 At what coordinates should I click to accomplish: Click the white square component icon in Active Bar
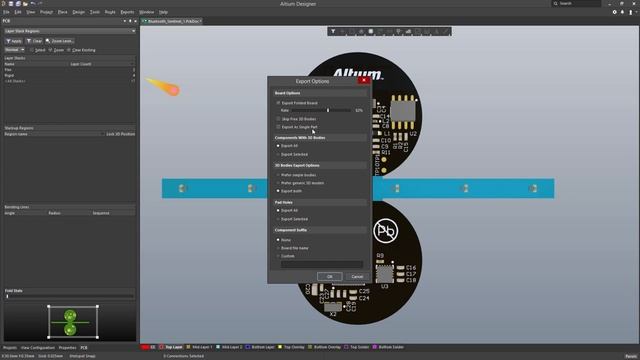tap(371, 31)
